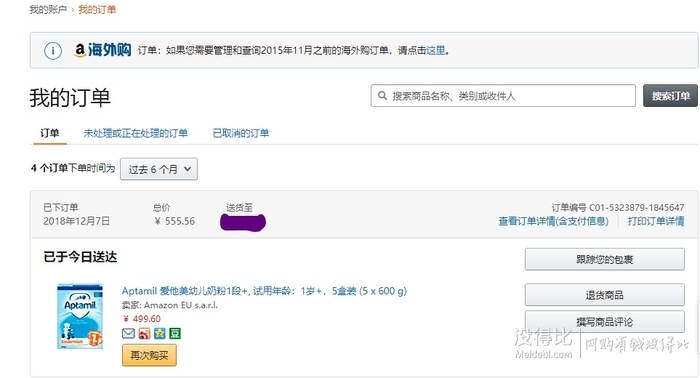
Task: Click the 再次购买 button
Action: (x=149, y=355)
